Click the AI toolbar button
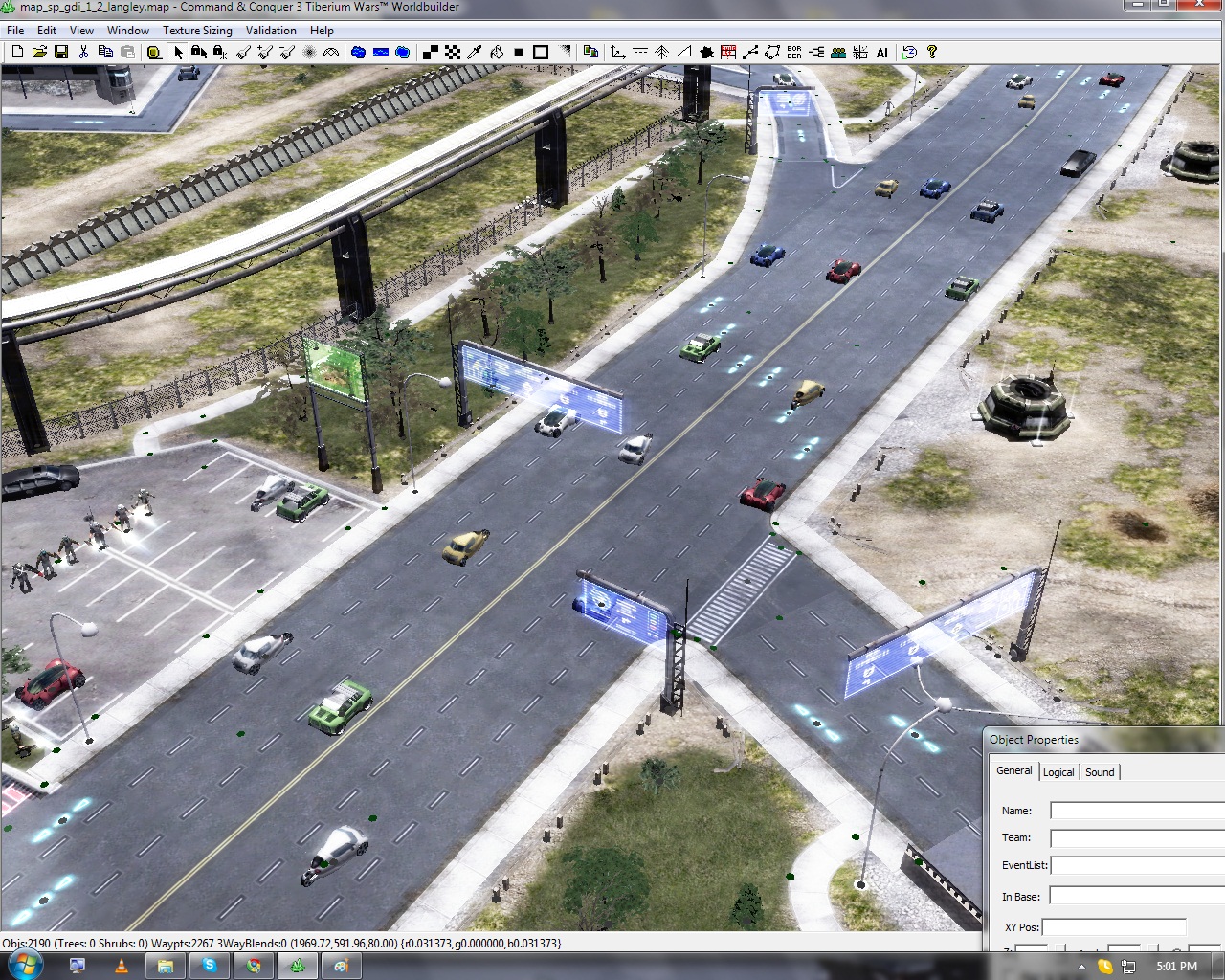This screenshot has width=1225, height=980. (882, 52)
